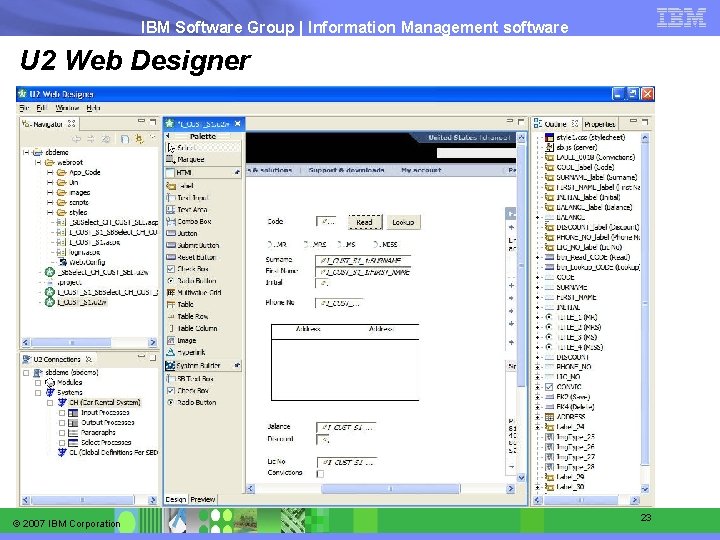Click the Outline vertical scrollbar down arrow

[645, 489]
